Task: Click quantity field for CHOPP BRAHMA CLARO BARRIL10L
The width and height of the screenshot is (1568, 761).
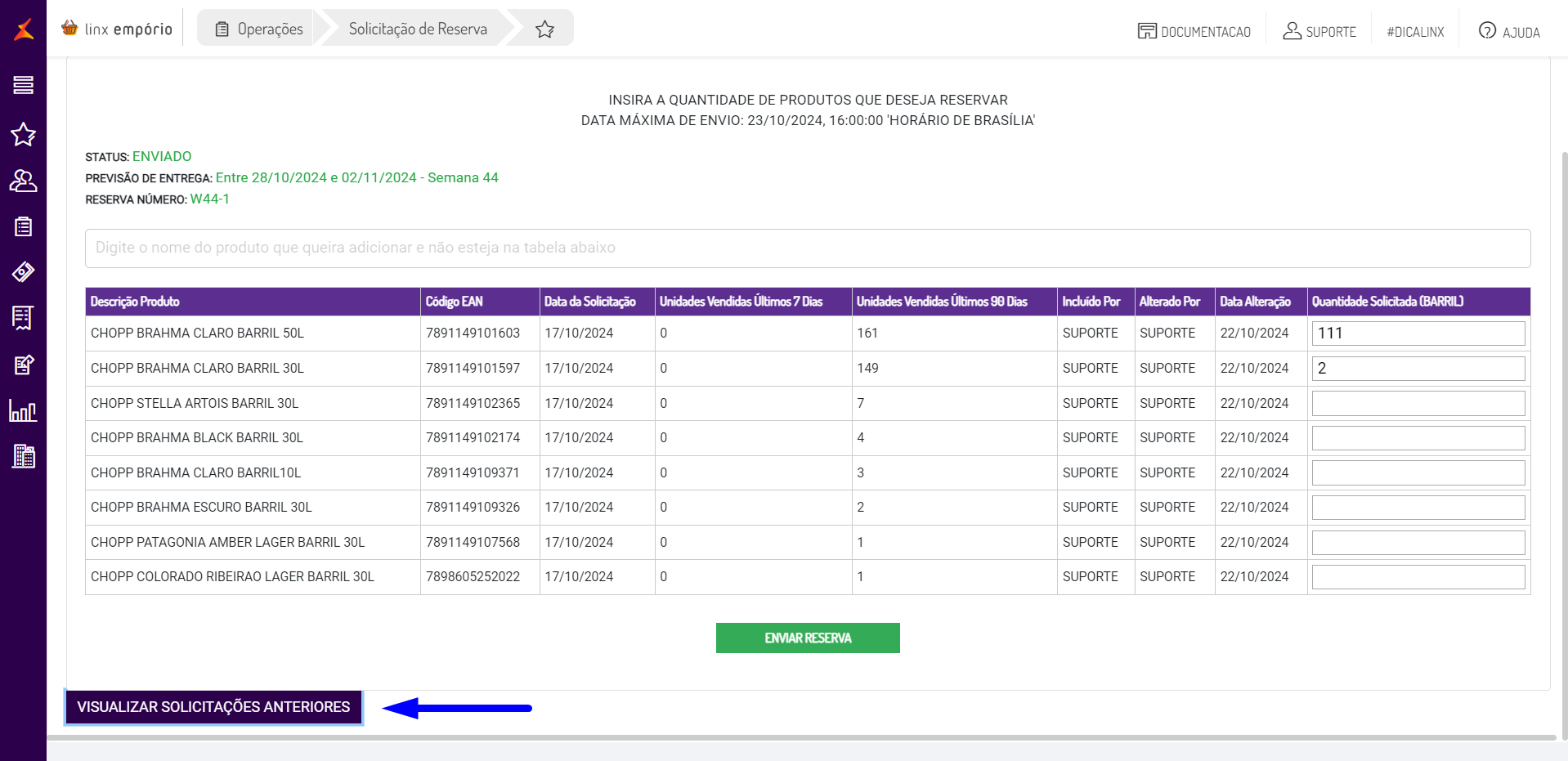Action: tap(1418, 472)
